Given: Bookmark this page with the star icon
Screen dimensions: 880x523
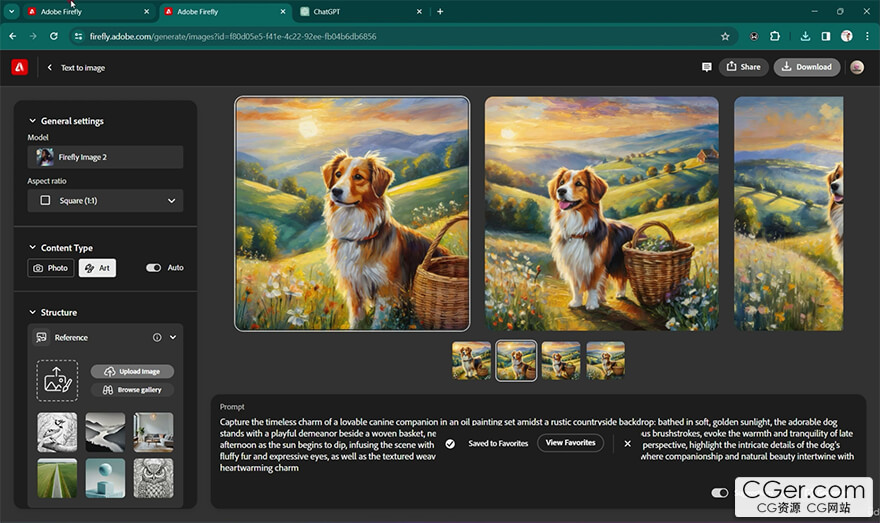Looking at the screenshot, I should point(725,36).
